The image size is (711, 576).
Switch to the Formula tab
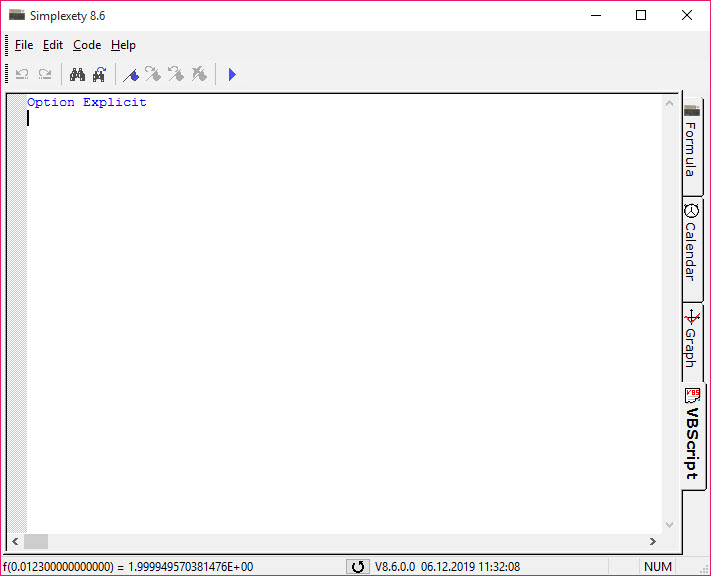click(692, 144)
